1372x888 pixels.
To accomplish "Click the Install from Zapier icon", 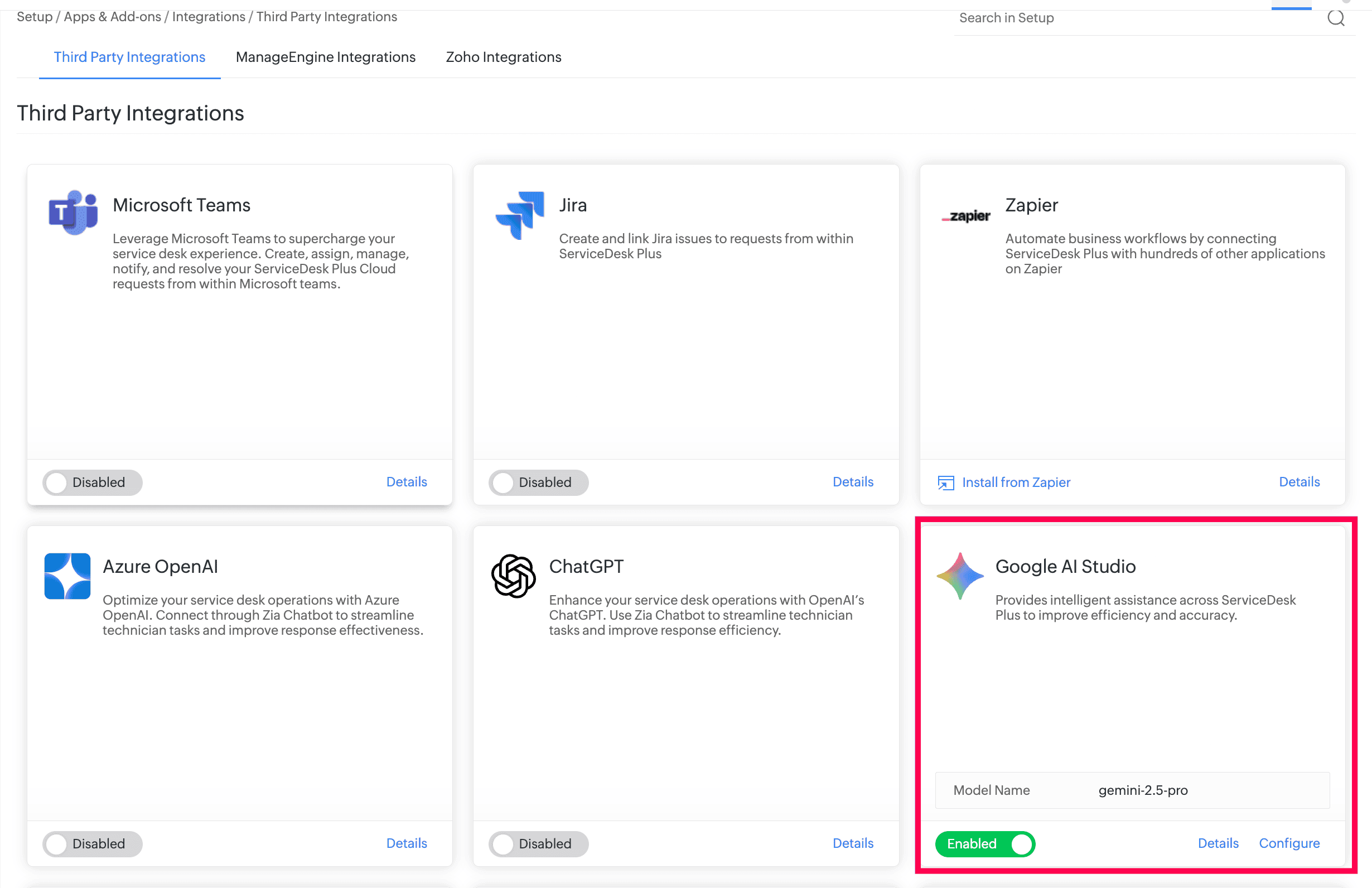I will 946,482.
